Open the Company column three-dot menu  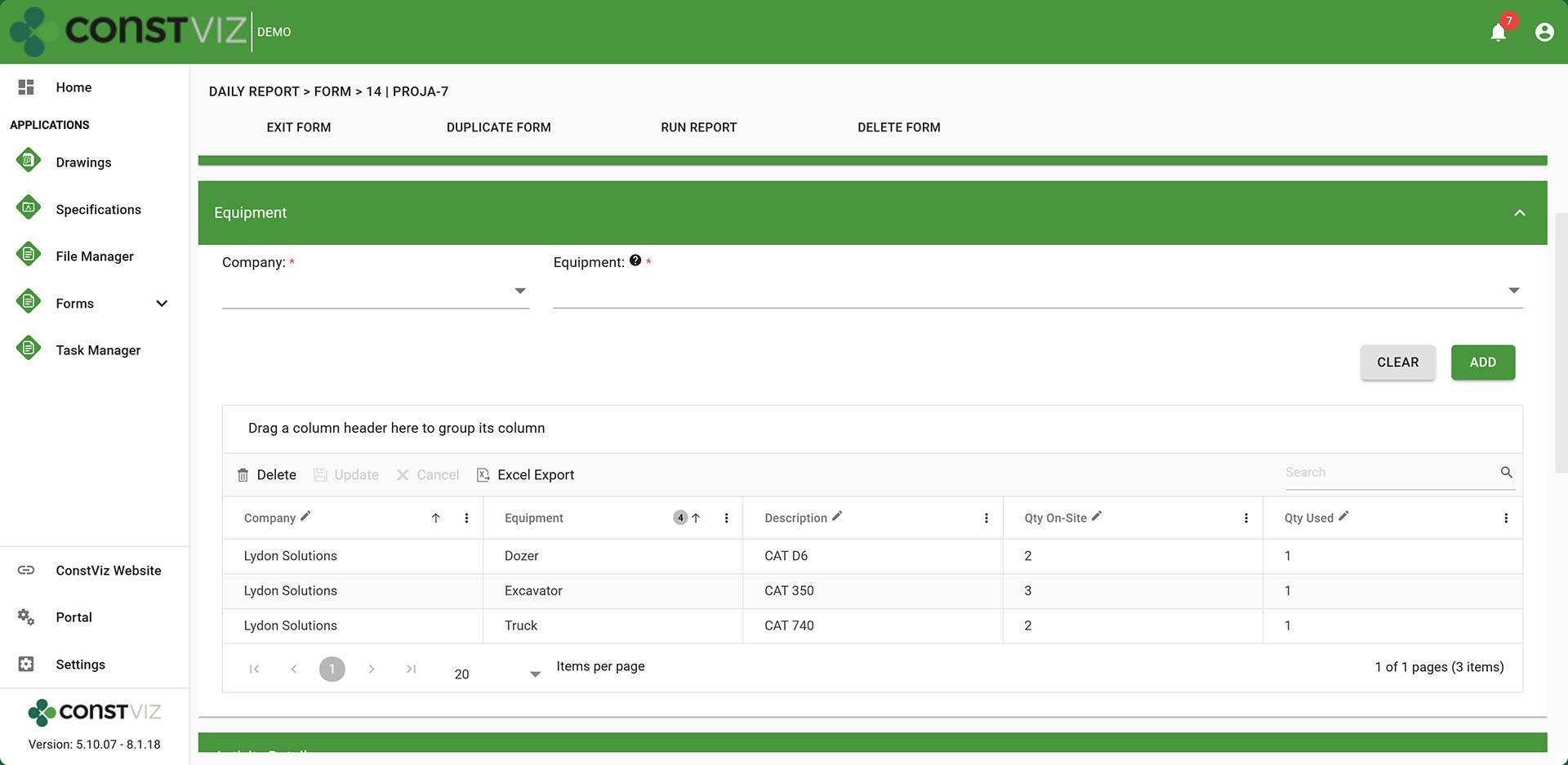click(x=466, y=518)
